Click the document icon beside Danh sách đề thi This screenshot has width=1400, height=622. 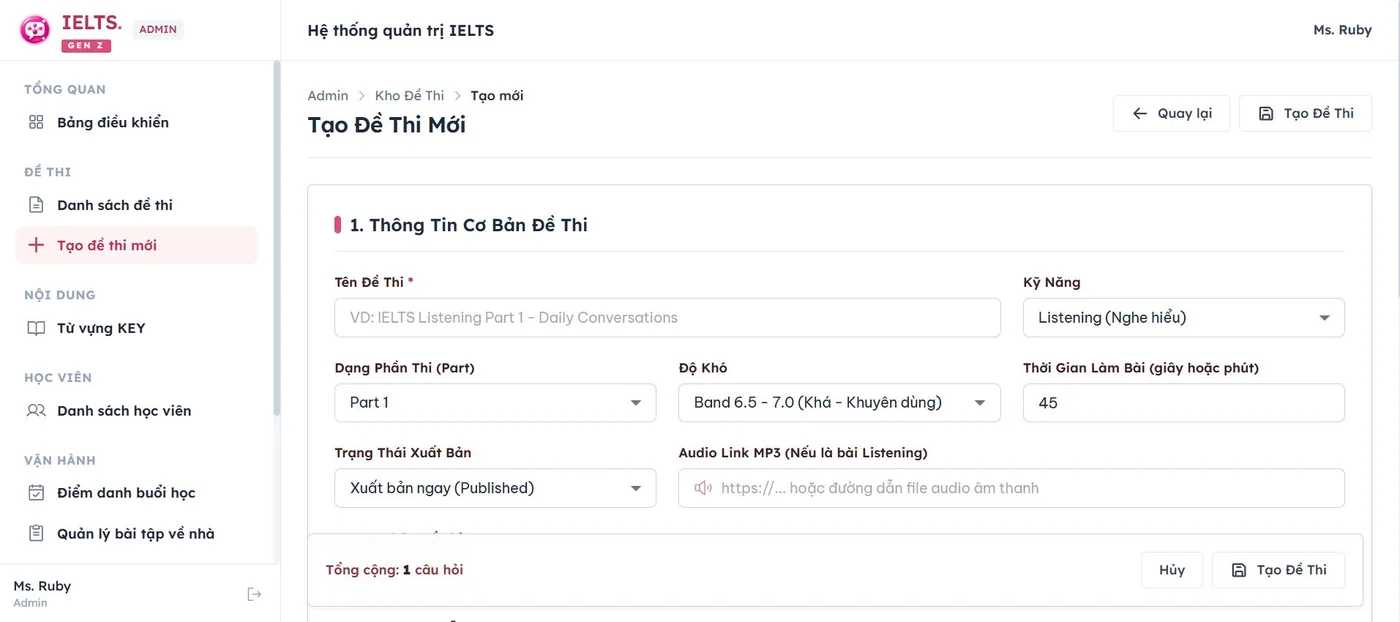tap(36, 205)
